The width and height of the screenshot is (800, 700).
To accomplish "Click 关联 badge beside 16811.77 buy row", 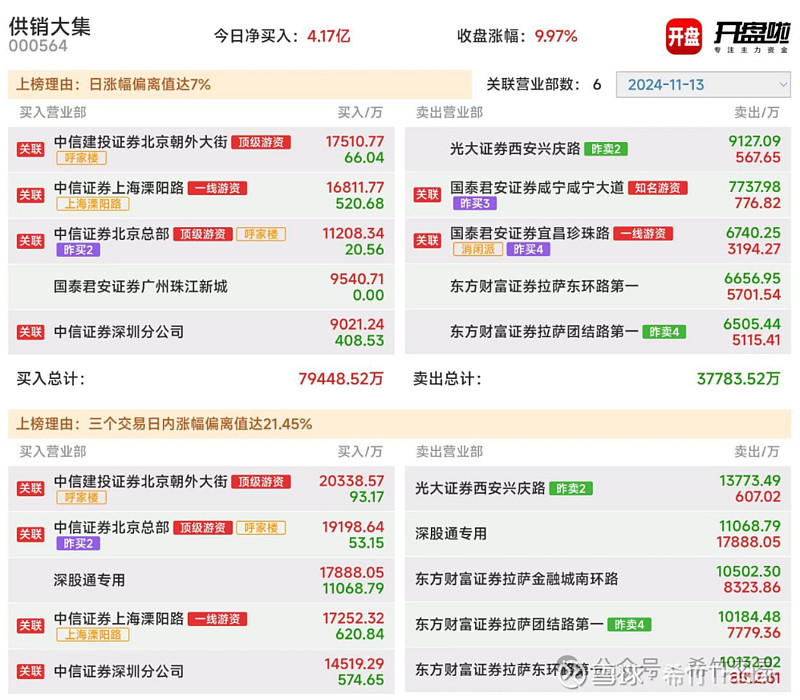I will [31, 195].
